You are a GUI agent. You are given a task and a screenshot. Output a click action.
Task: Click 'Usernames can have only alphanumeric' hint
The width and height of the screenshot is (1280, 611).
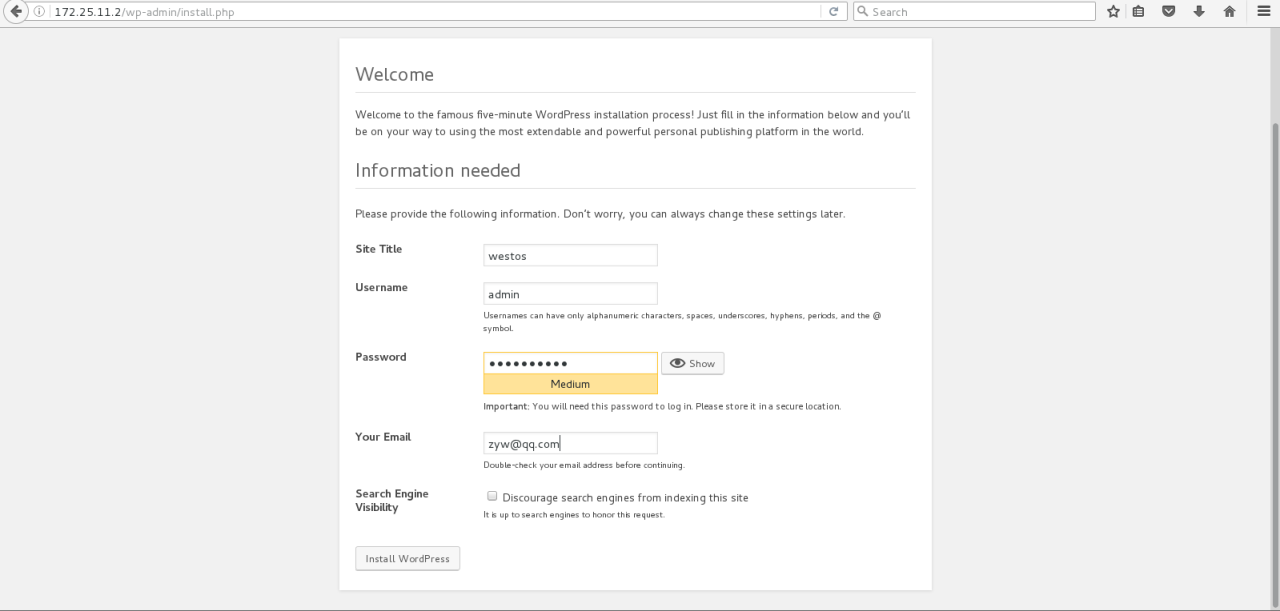[682, 321]
